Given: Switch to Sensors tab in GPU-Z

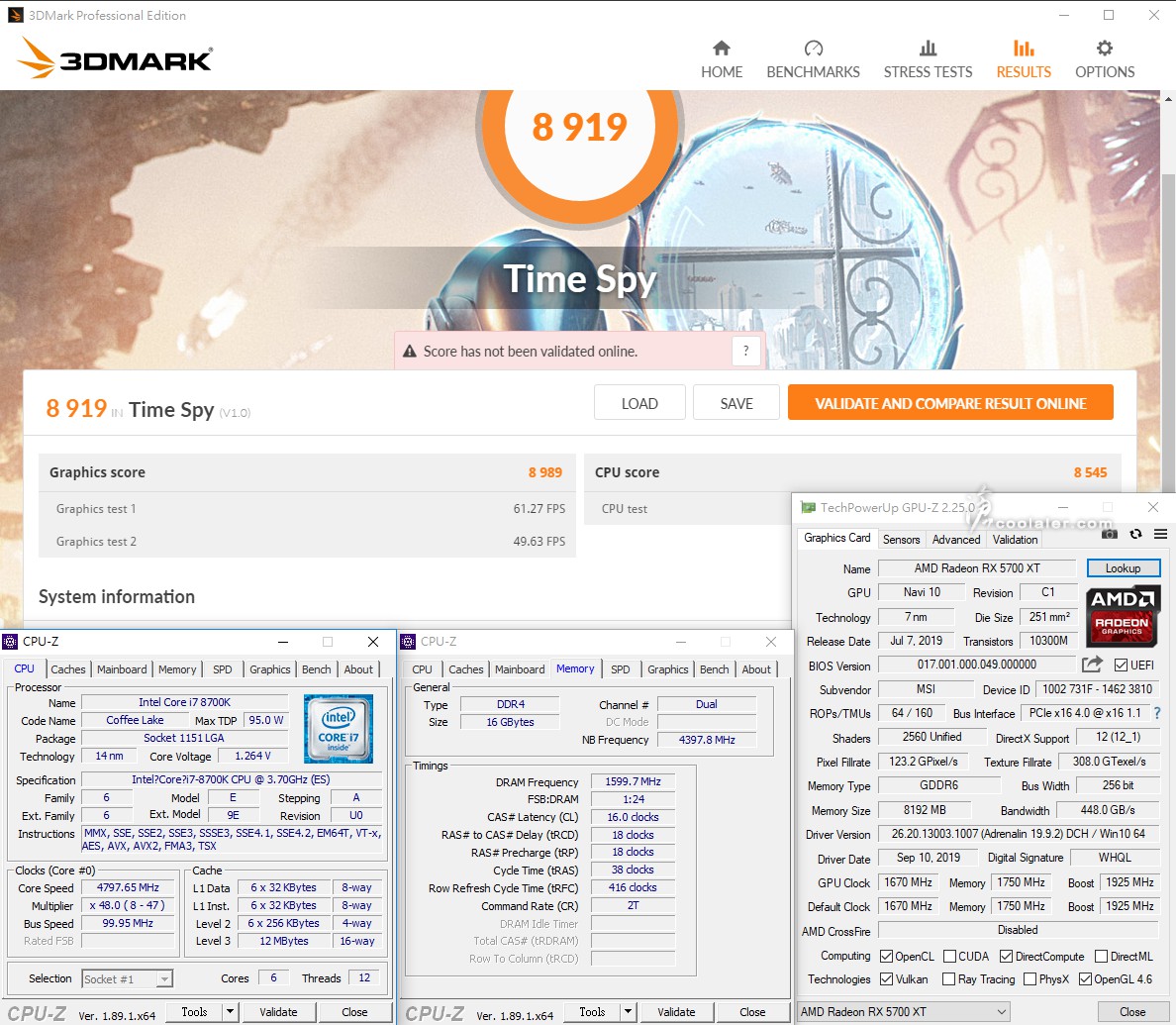Looking at the screenshot, I should point(901,540).
